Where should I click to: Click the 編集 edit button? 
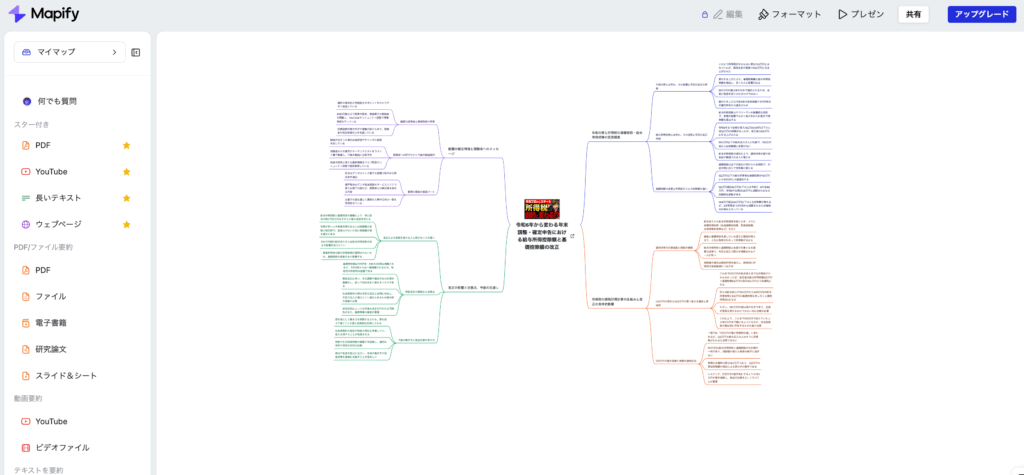coord(733,14)
